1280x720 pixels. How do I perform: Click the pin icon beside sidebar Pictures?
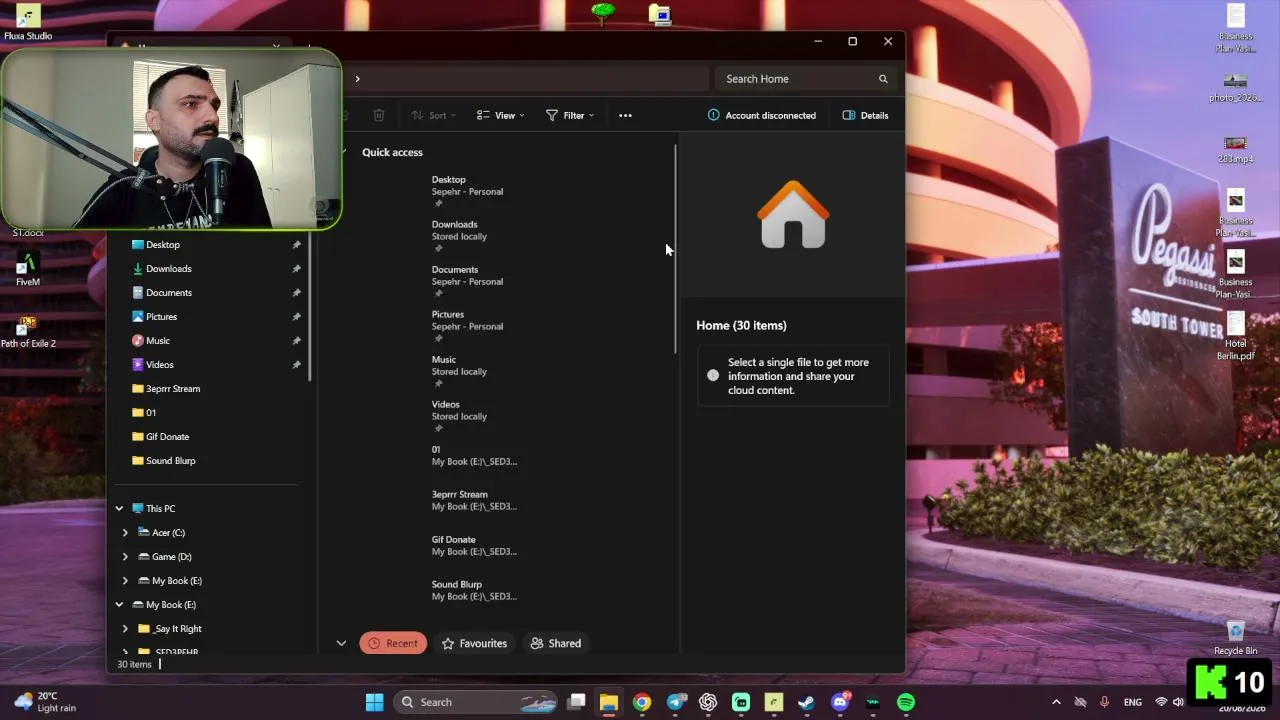[296, 317]
